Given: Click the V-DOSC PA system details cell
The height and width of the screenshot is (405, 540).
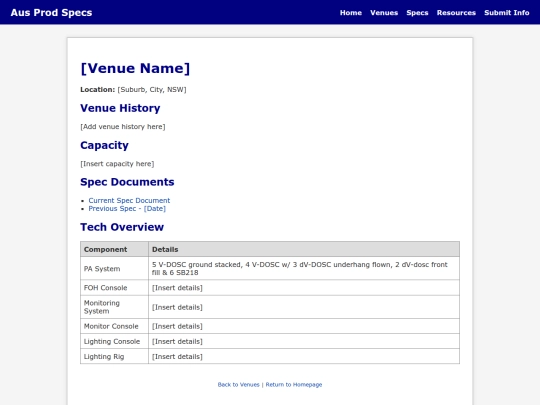Looking at the screenshot, I should (304, 269).
